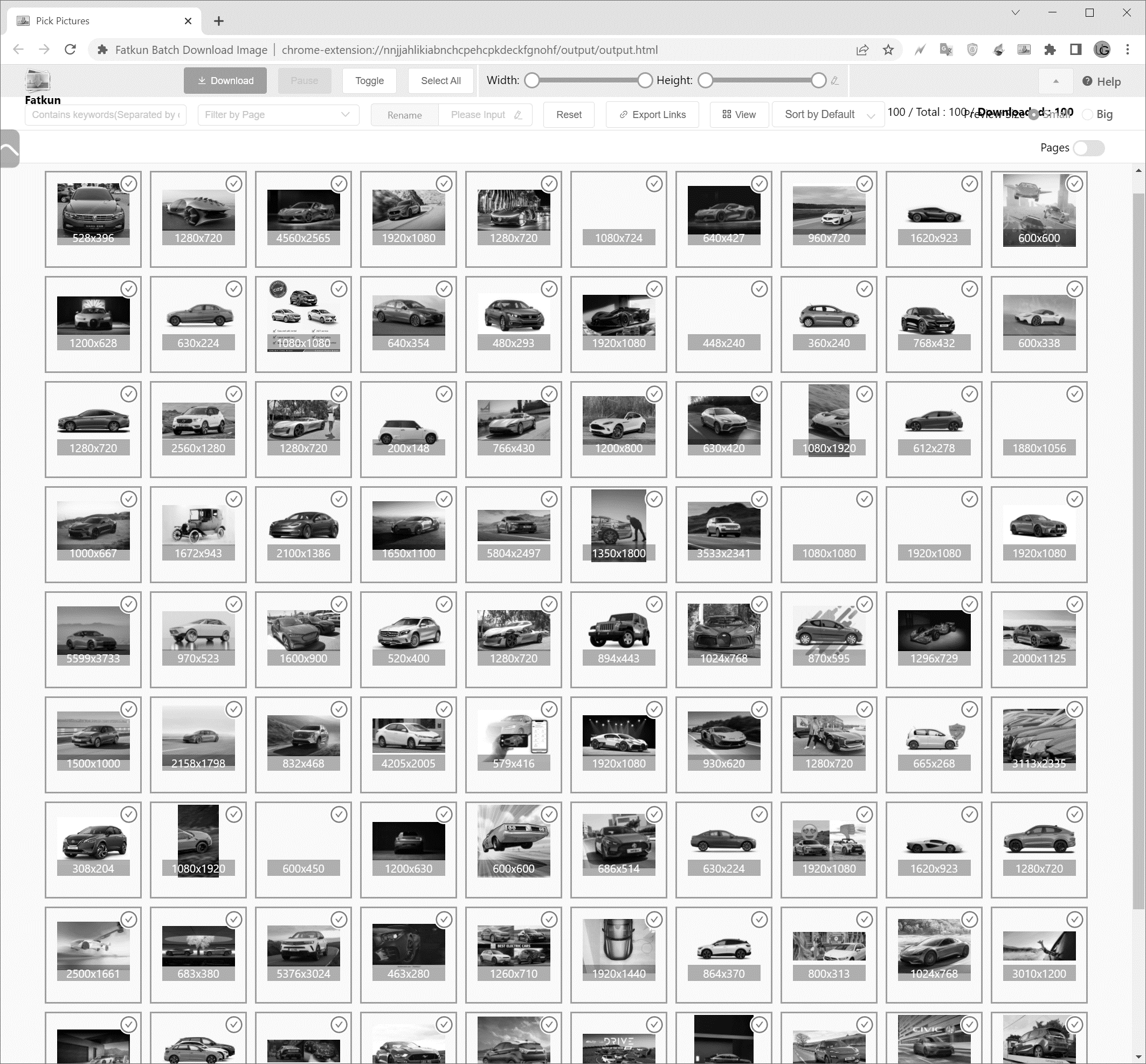Screen dimensions: 1146x1064
Task: Click edit pencil icon beside Height slider
Action: coord(834,81)
